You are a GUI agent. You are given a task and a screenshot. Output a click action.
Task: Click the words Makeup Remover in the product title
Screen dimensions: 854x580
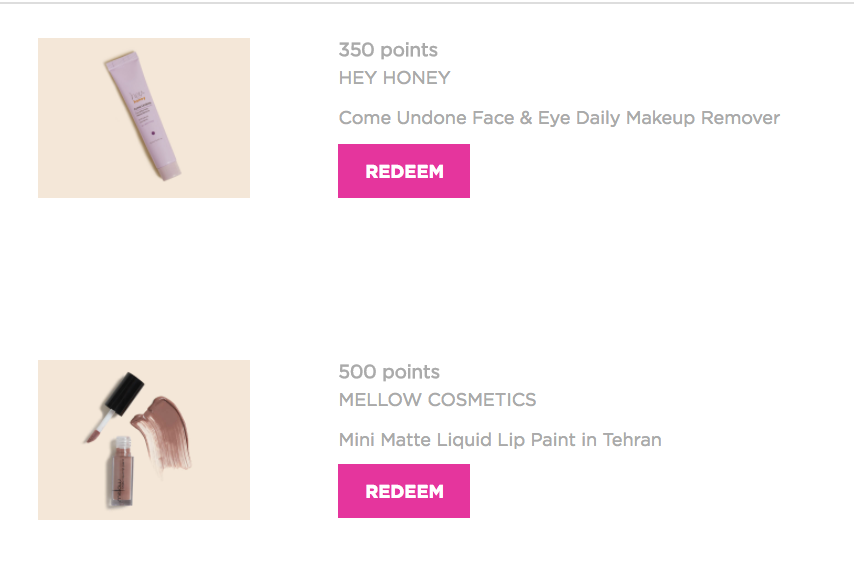703,118
